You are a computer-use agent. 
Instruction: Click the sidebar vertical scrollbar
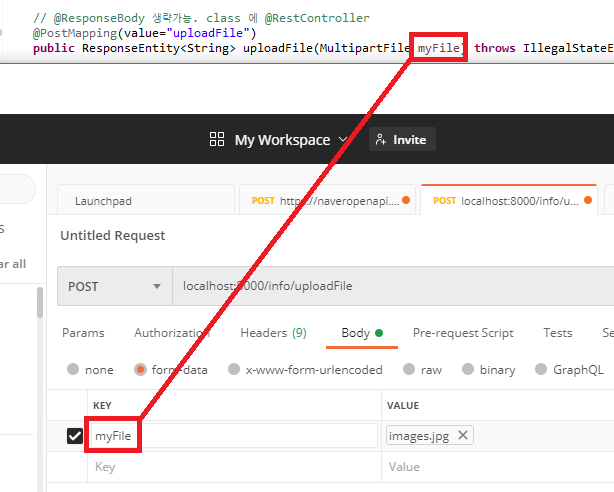40,303
